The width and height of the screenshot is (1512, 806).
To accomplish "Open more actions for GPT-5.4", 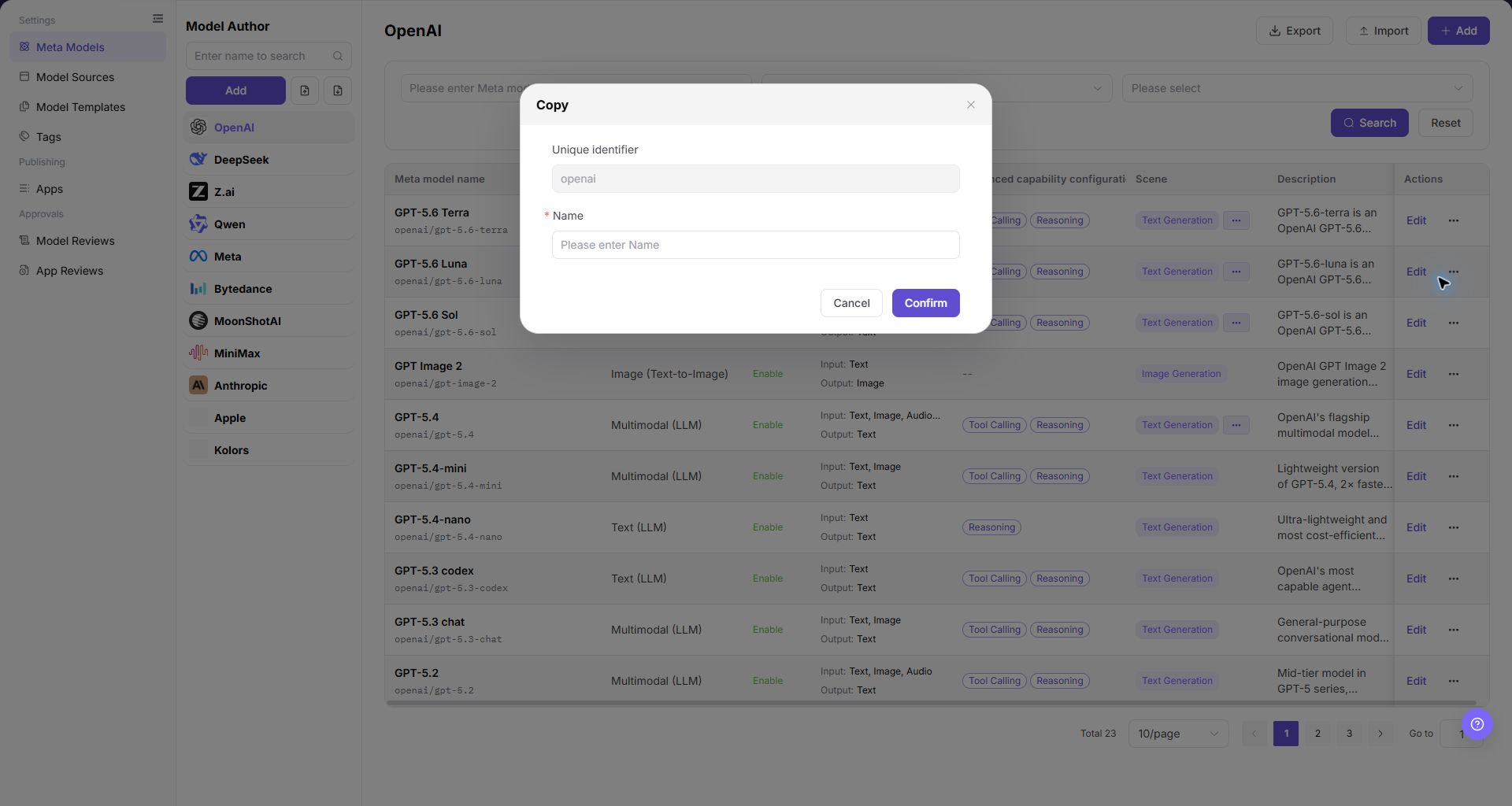I will [1454, 425].
